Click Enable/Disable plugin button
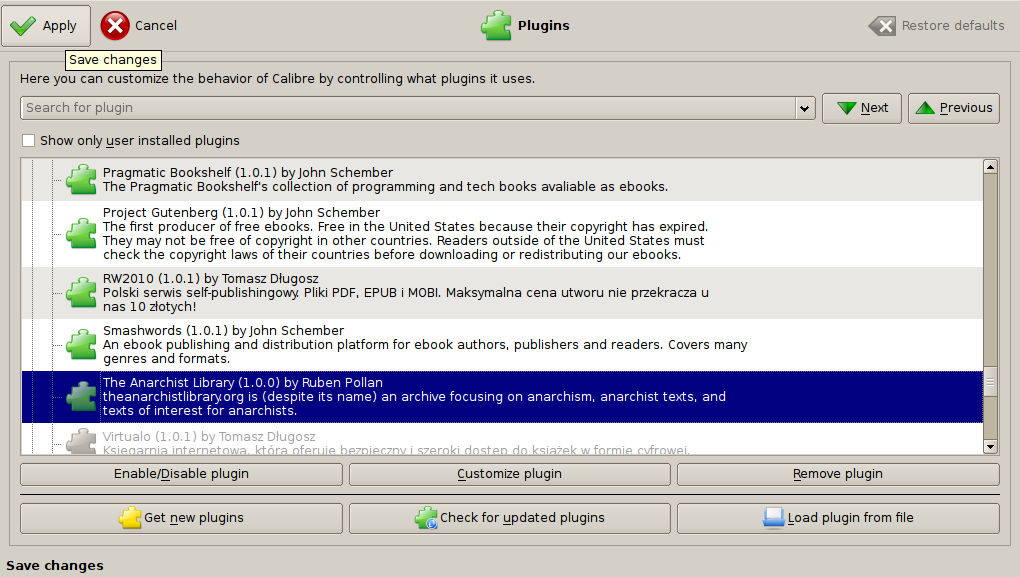The height and width of the screenshot is (577, 1020). [181, 474]
